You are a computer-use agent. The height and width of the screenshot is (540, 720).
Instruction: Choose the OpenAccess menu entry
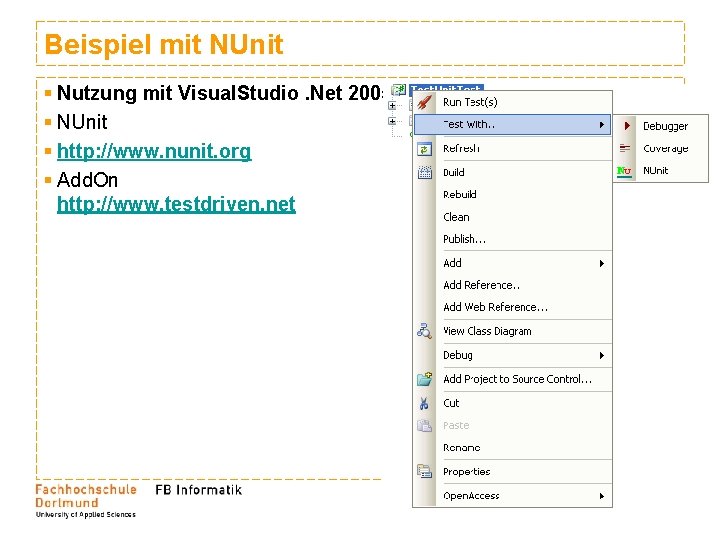(512, 496)
